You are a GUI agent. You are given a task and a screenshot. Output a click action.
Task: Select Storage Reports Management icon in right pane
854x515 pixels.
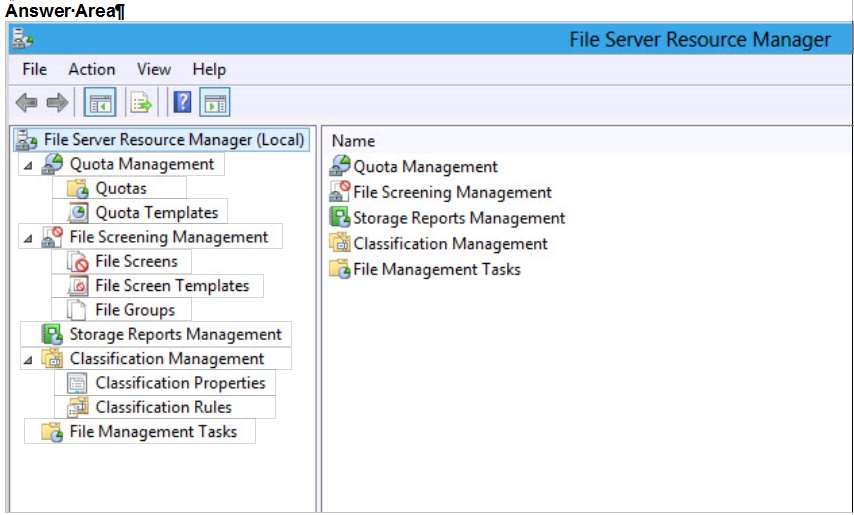[x=340, y=218]
